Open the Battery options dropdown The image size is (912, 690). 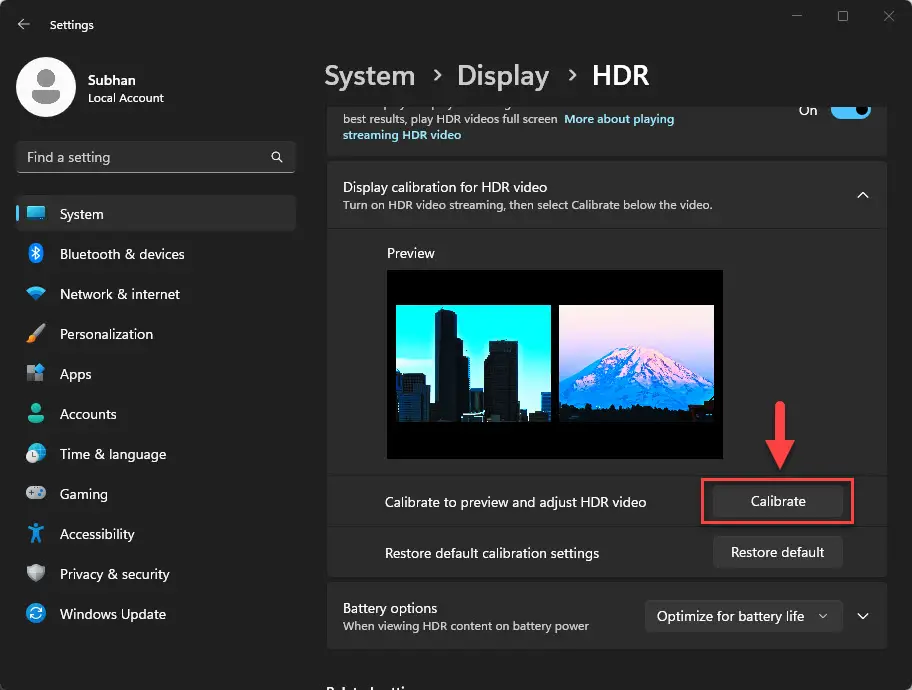743,616
